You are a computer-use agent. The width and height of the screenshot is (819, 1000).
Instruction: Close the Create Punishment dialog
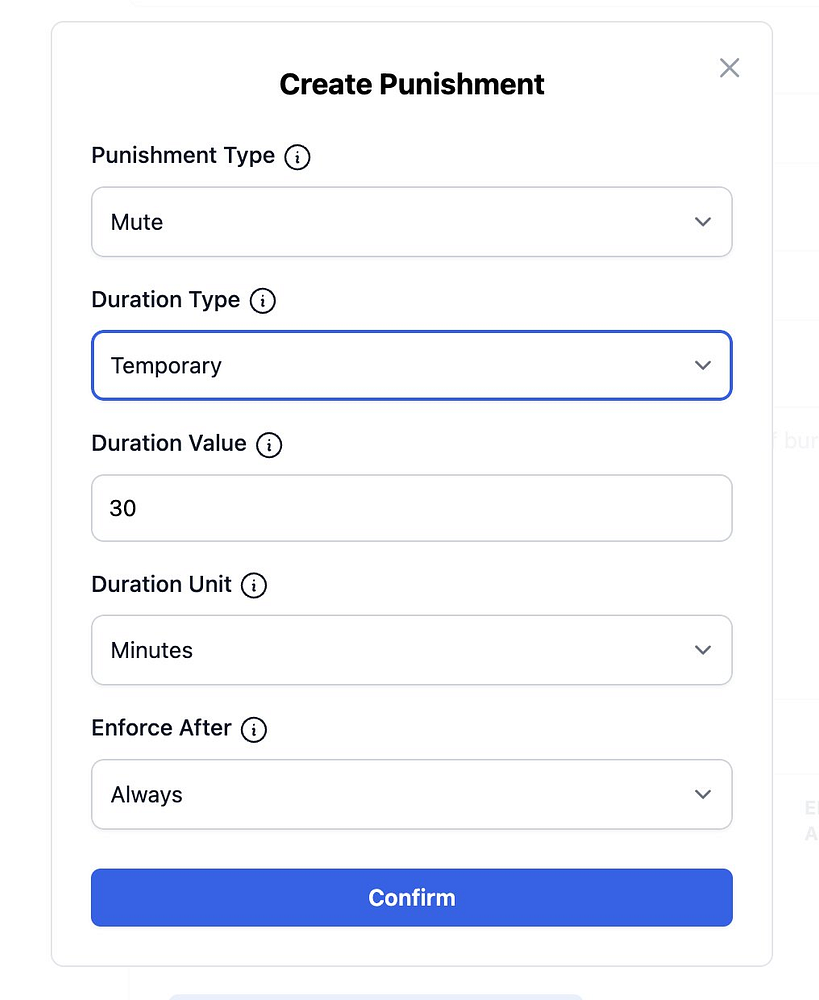click(x=730, y=68)
